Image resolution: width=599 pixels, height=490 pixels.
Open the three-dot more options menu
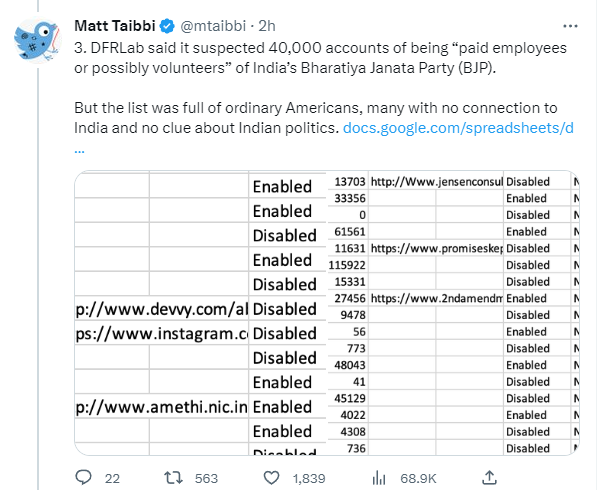tap(570, 26)
